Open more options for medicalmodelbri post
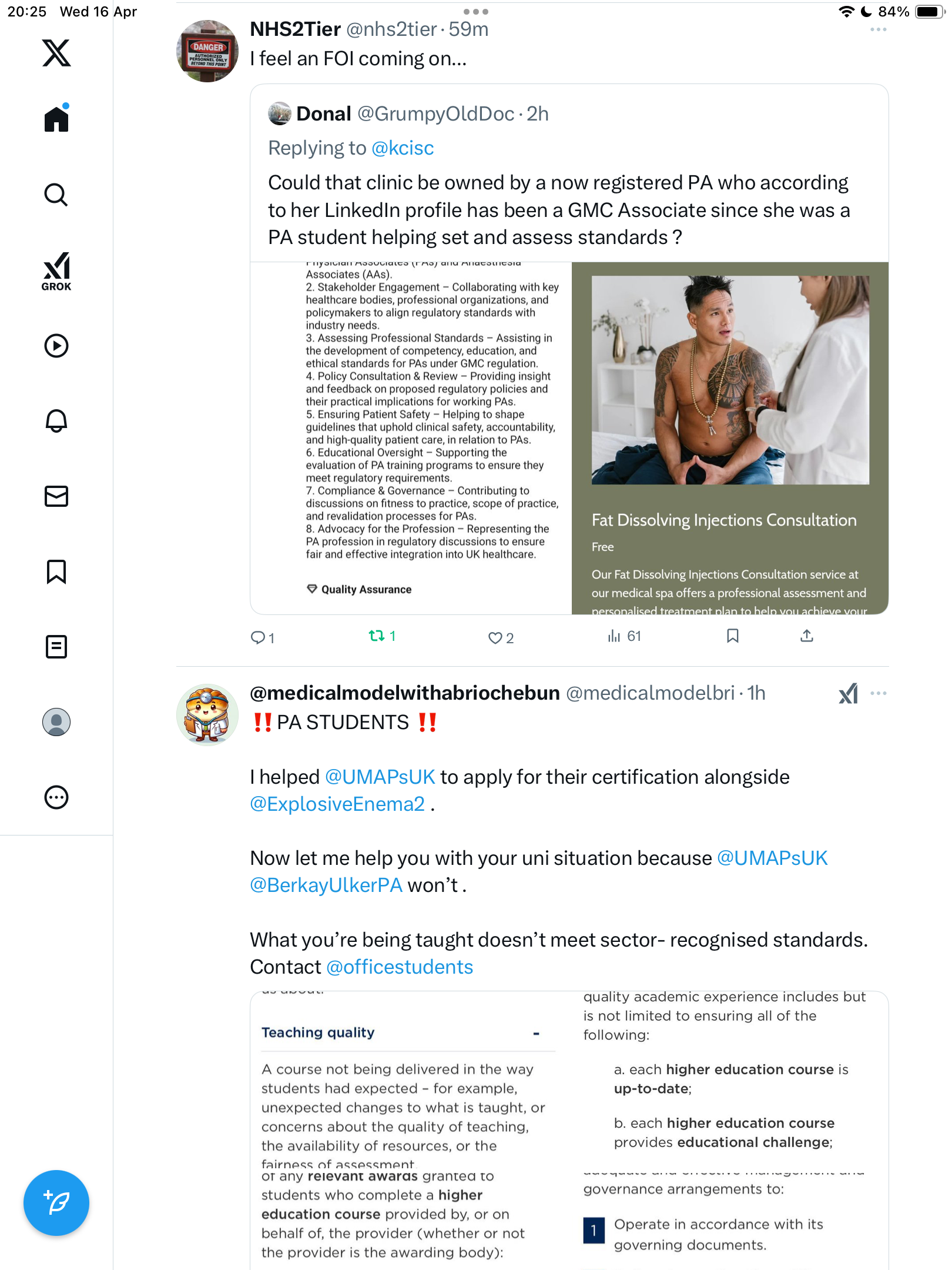 [879, 693]
